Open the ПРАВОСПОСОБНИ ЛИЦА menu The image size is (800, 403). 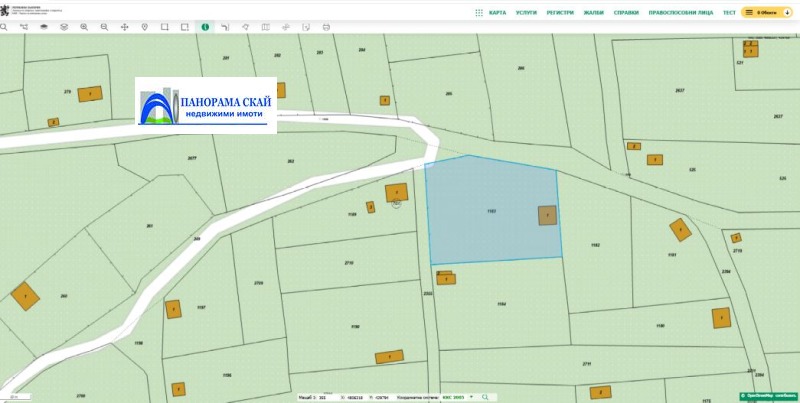coord(681,13)
